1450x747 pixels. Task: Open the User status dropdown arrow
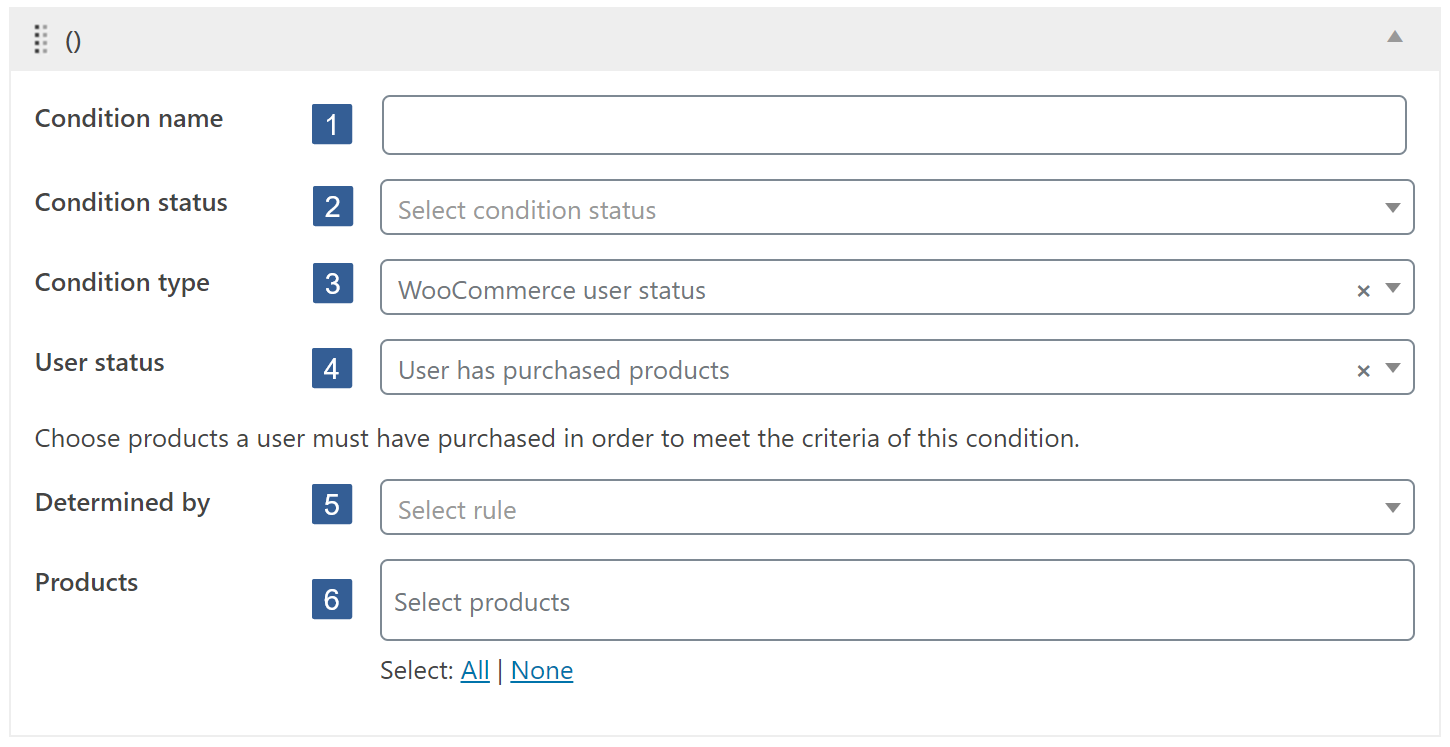(x=1393, y=369)
